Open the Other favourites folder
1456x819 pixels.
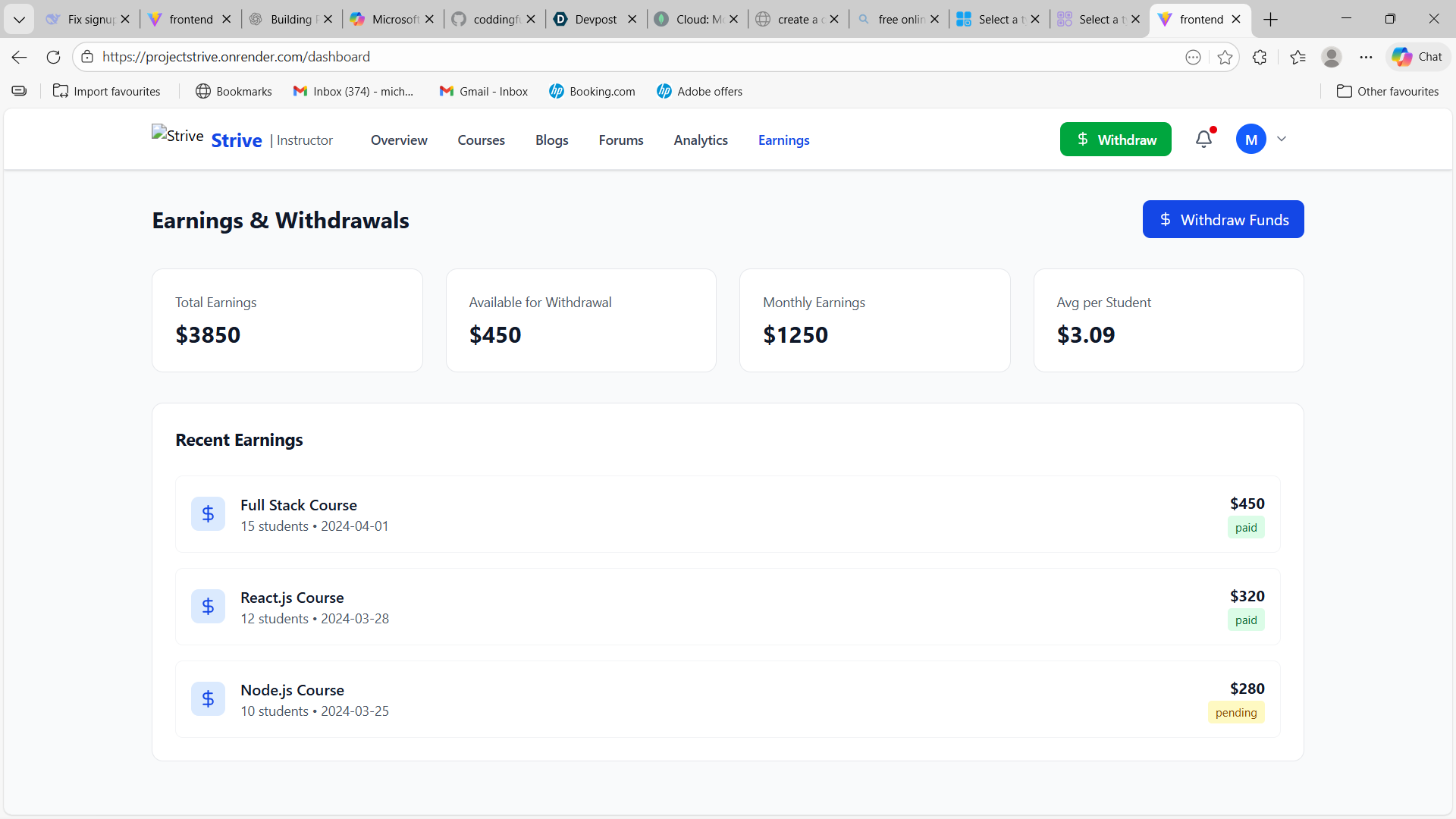tap(1387, 91)
